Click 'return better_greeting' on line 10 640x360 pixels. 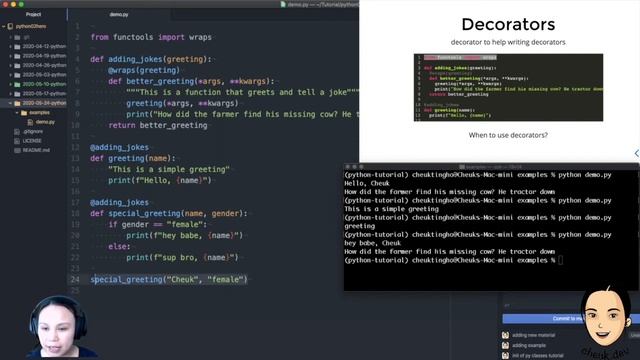click(x=158, y=125)
